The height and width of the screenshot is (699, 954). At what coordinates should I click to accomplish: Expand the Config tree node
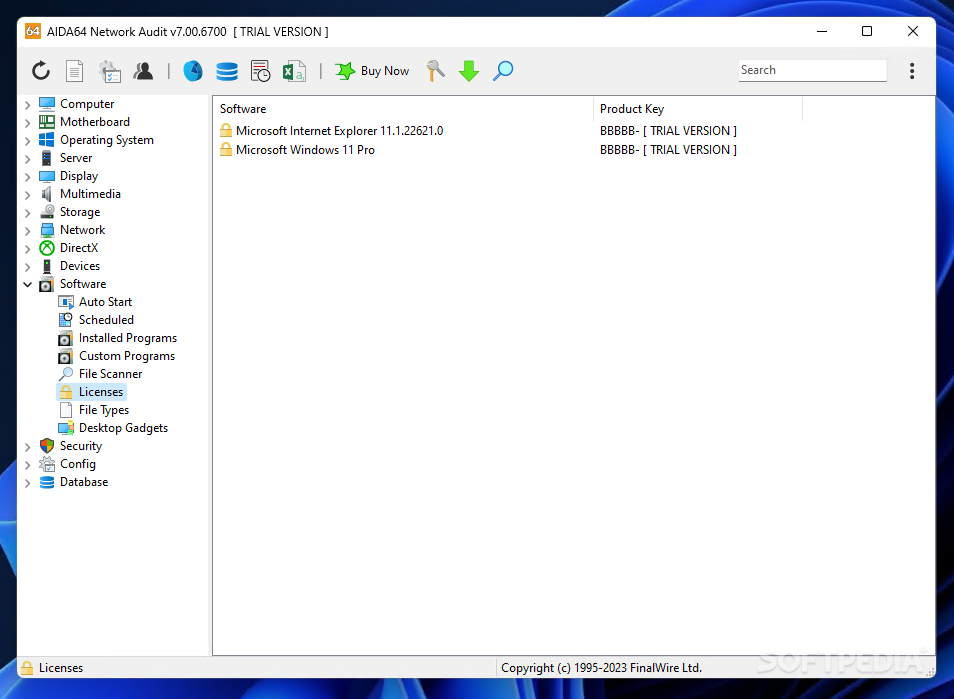[27, 465]
